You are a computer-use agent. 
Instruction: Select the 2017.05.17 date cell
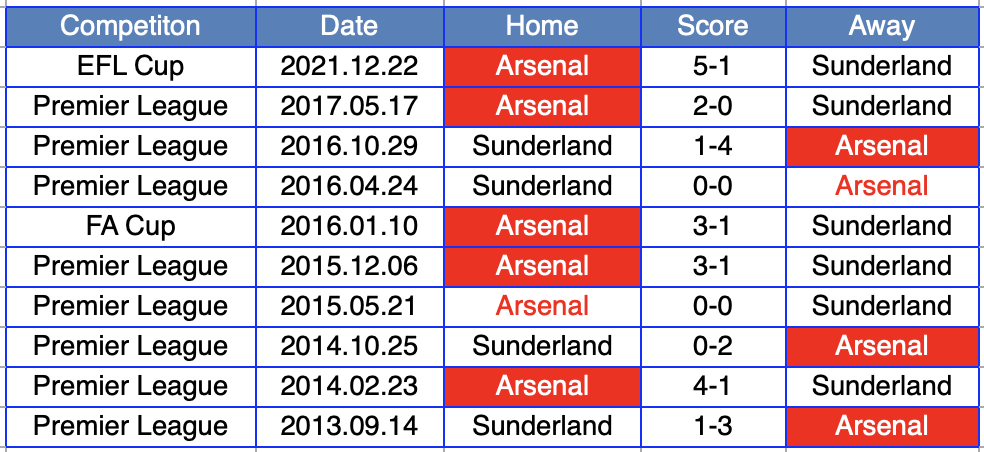[x=349, y=106]
